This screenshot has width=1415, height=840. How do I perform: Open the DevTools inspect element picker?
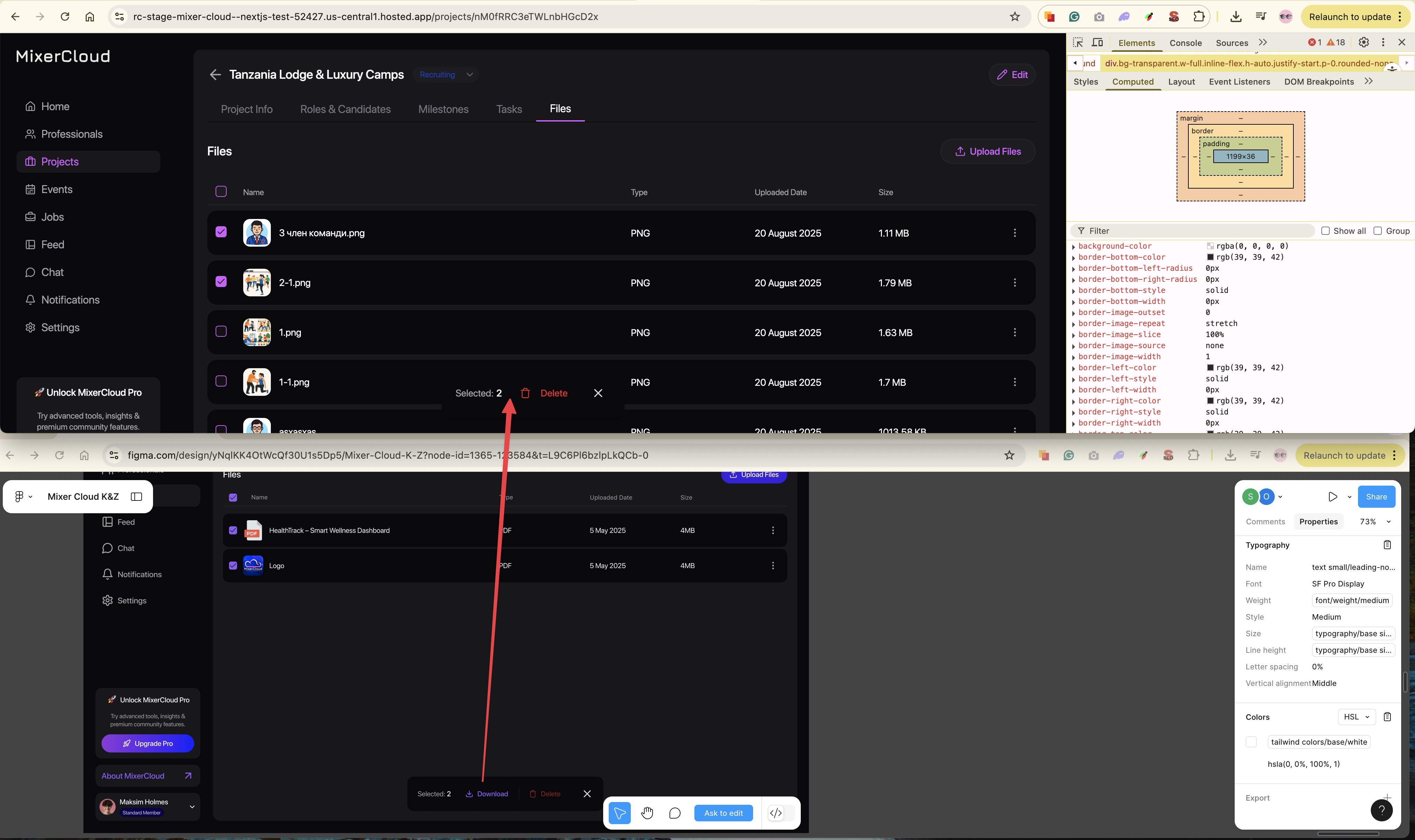click(1078, 42)
